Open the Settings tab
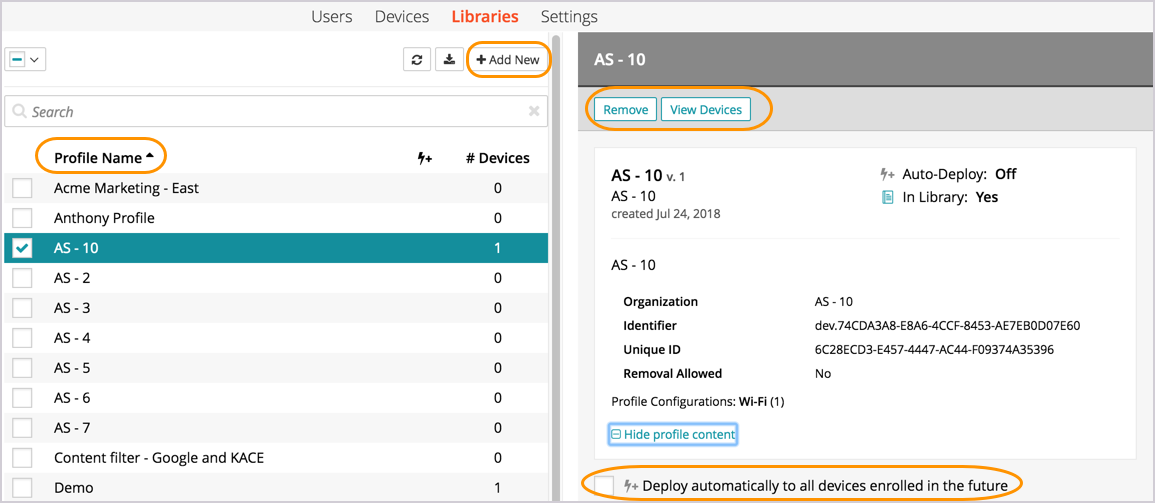1155x503 pixels. (x=569, y=16)
